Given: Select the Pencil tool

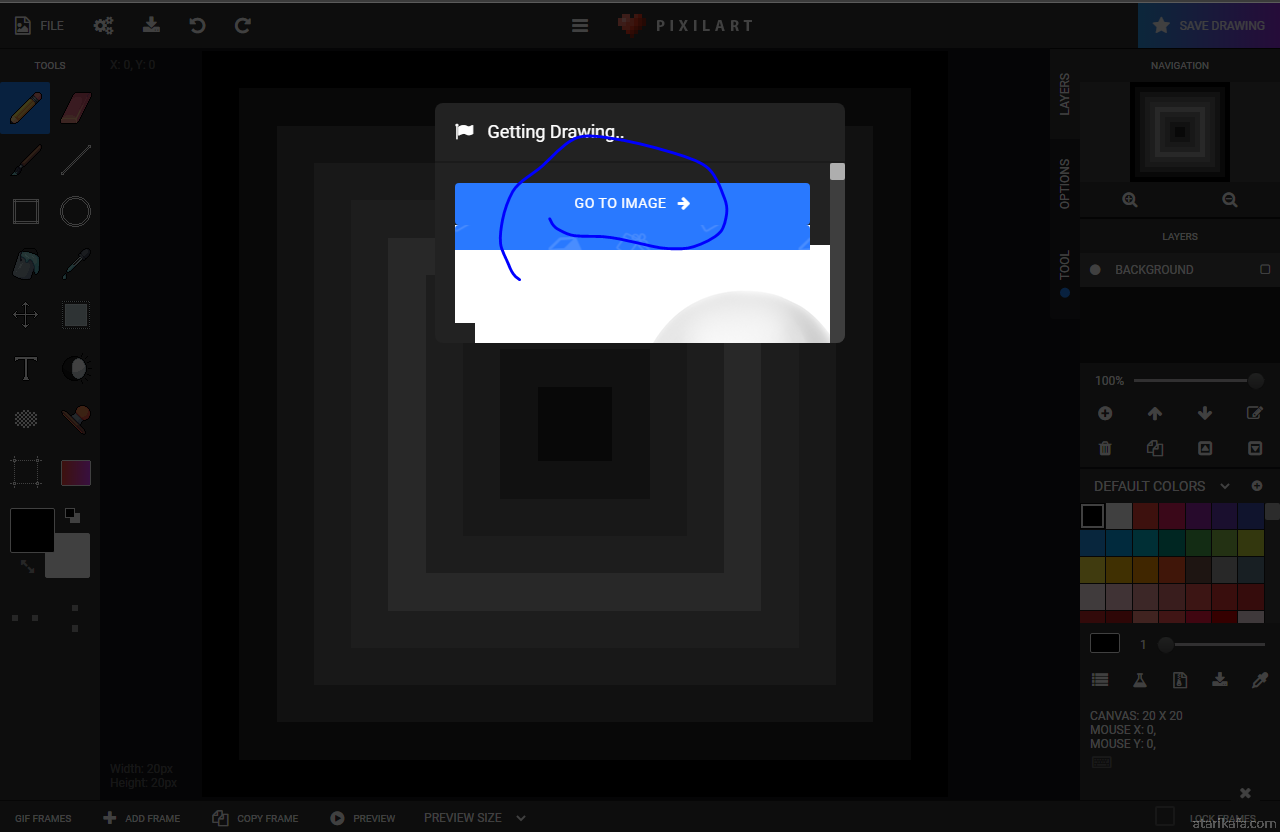Looking at the screenshot, I should [25, 108].
